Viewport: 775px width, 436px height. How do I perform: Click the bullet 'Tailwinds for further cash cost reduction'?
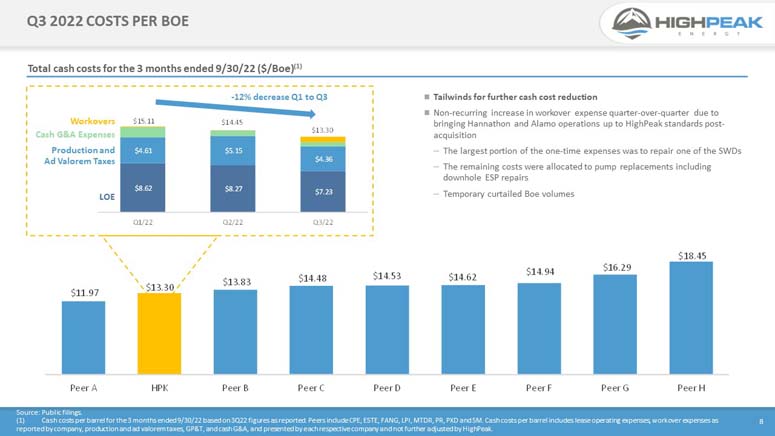[x=515, y=97]
